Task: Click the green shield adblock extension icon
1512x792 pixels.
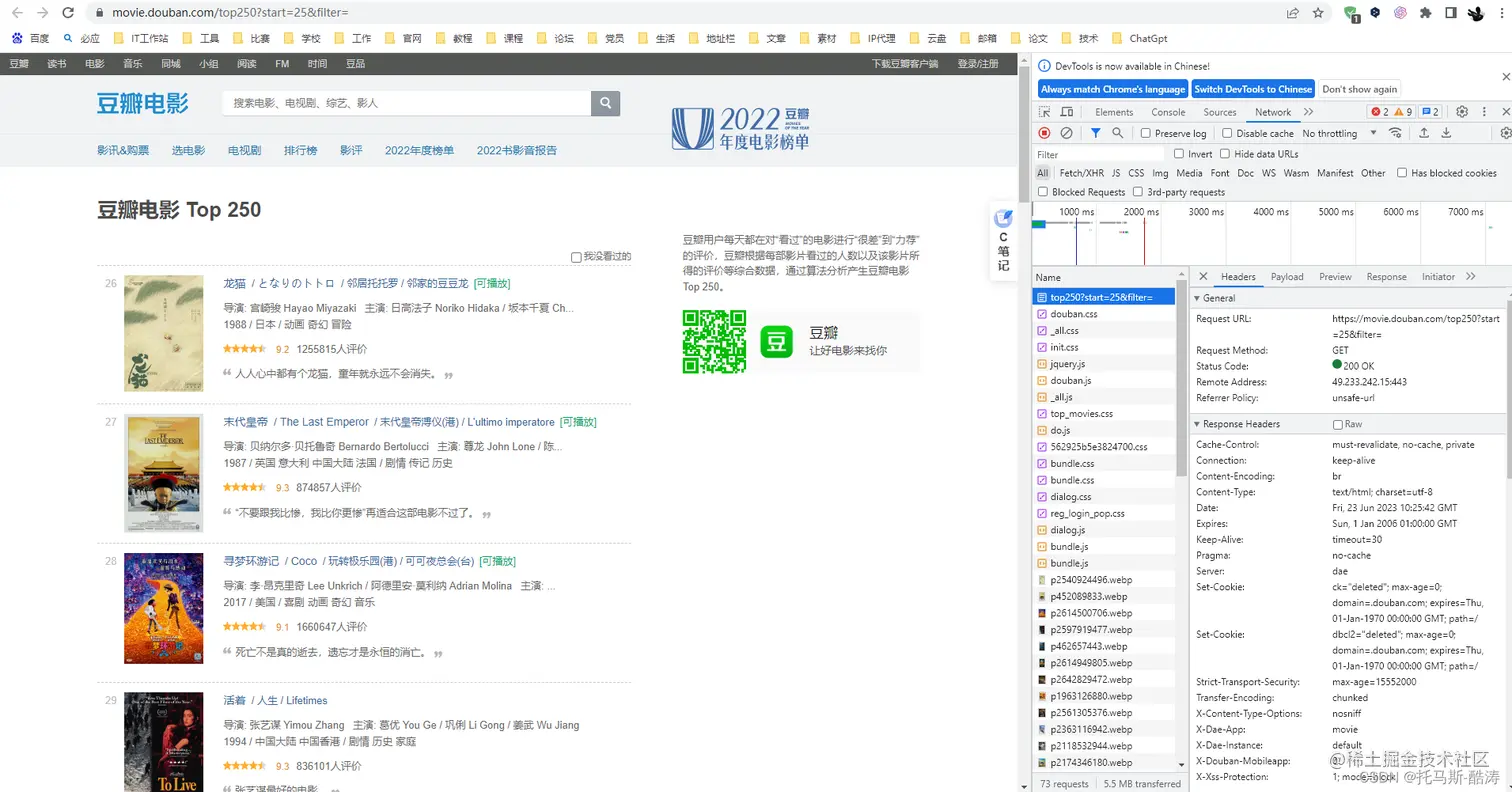Action: pos(1351,14)
